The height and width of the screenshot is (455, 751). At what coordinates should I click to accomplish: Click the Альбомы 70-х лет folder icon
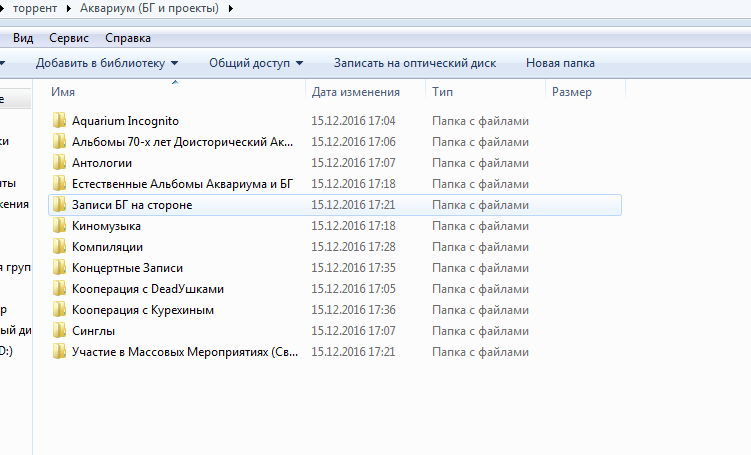pos(59,141)
